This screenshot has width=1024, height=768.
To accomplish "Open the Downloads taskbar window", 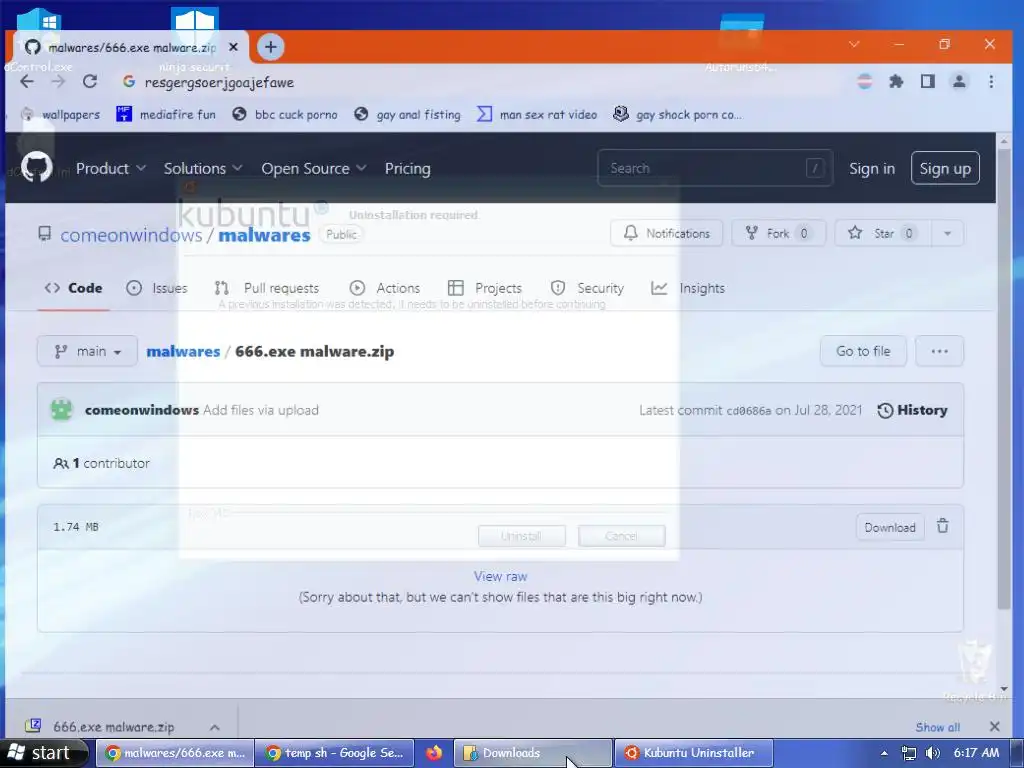I will click(533, 753).
